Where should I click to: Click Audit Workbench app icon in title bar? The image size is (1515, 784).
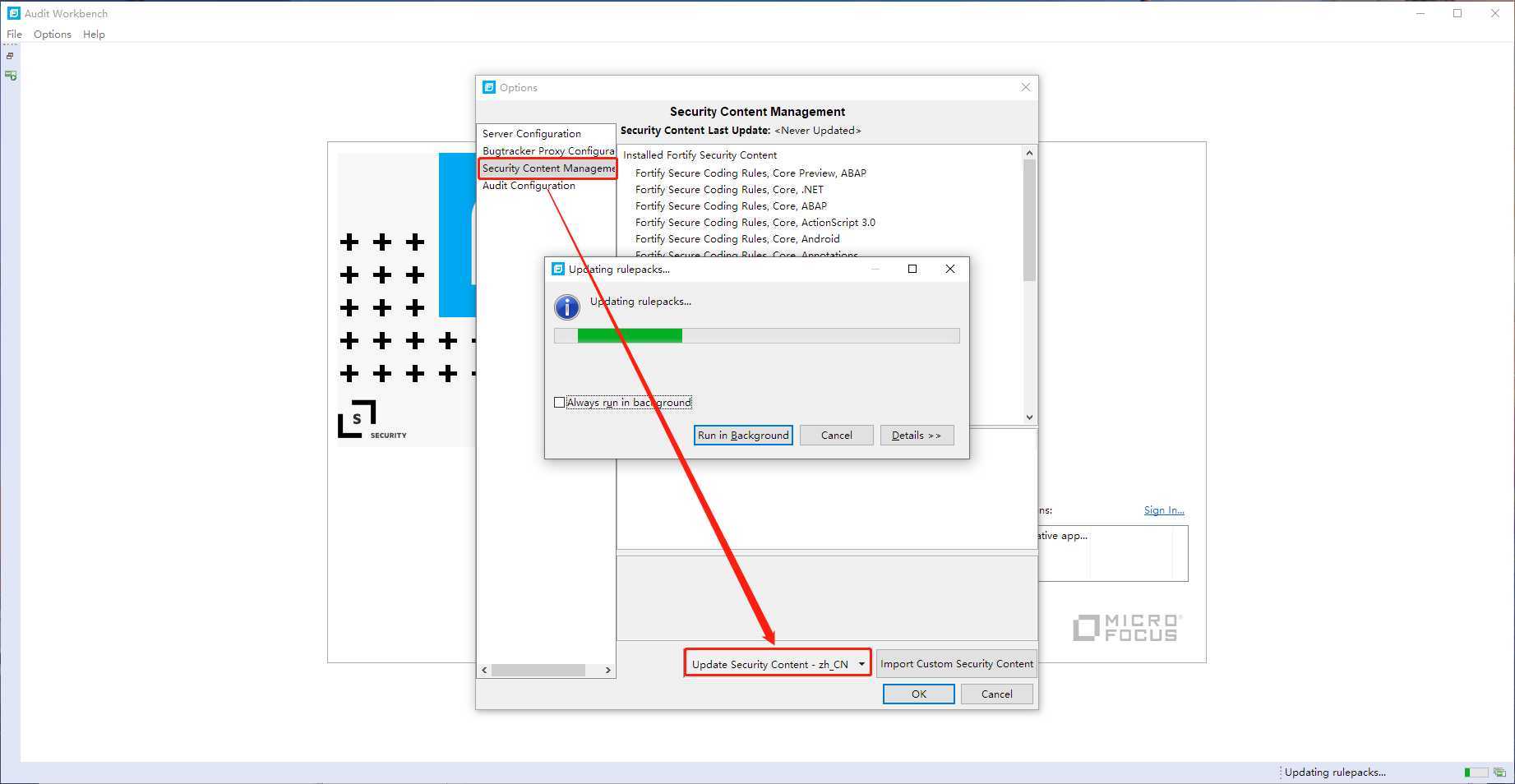[x=13, y=13]
